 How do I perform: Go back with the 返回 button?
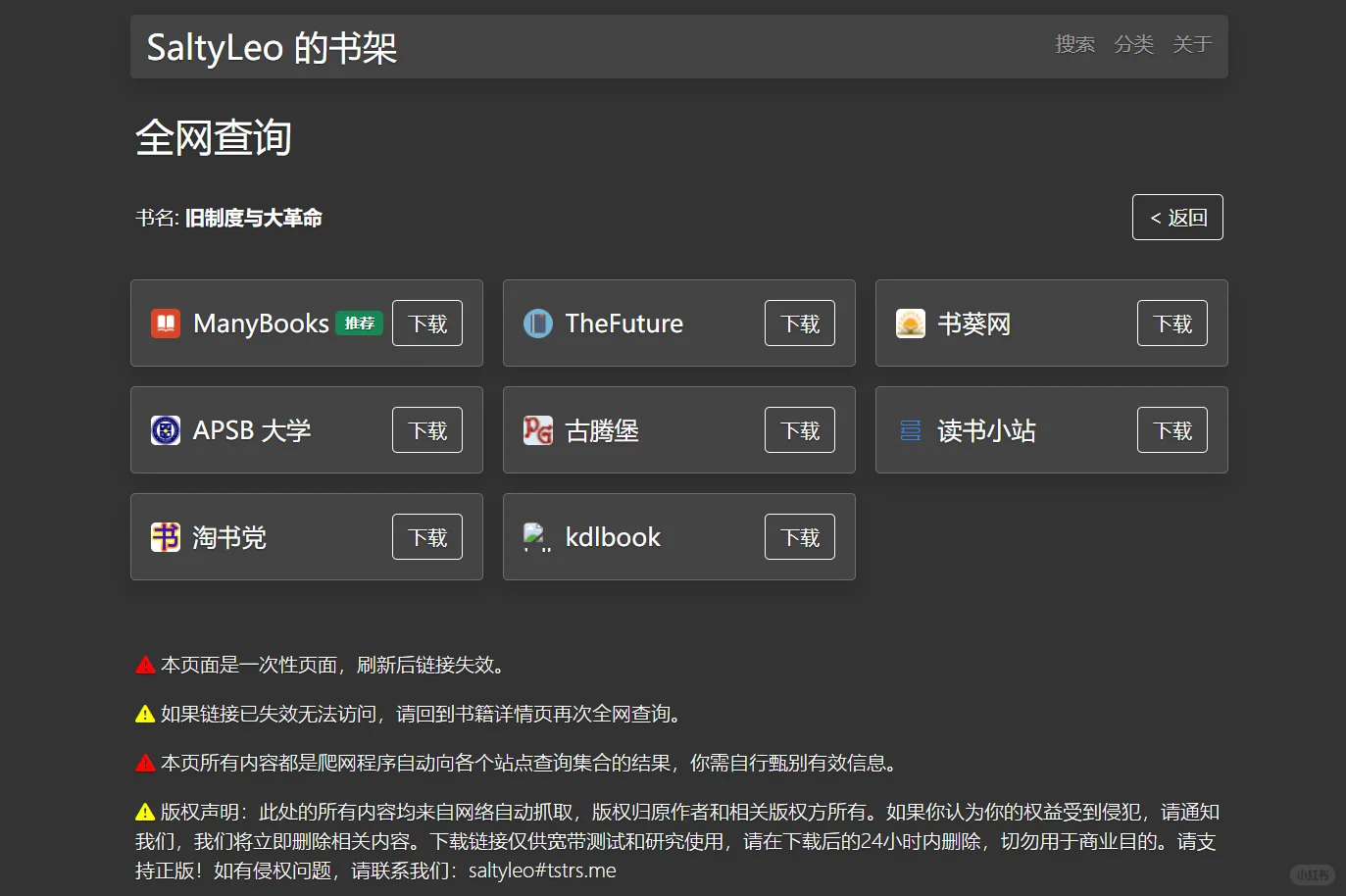(1177, 218)
